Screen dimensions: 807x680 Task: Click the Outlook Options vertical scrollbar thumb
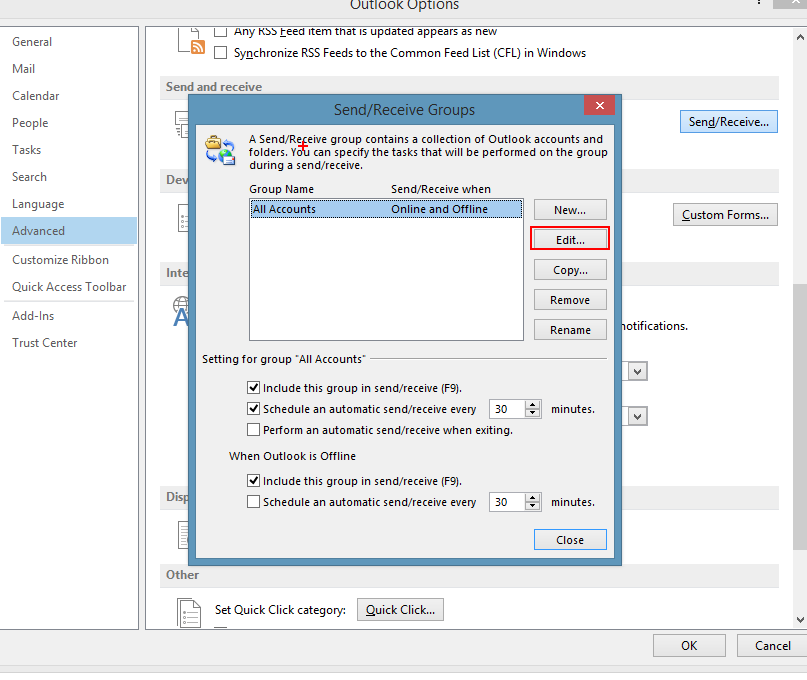[800, 417]
